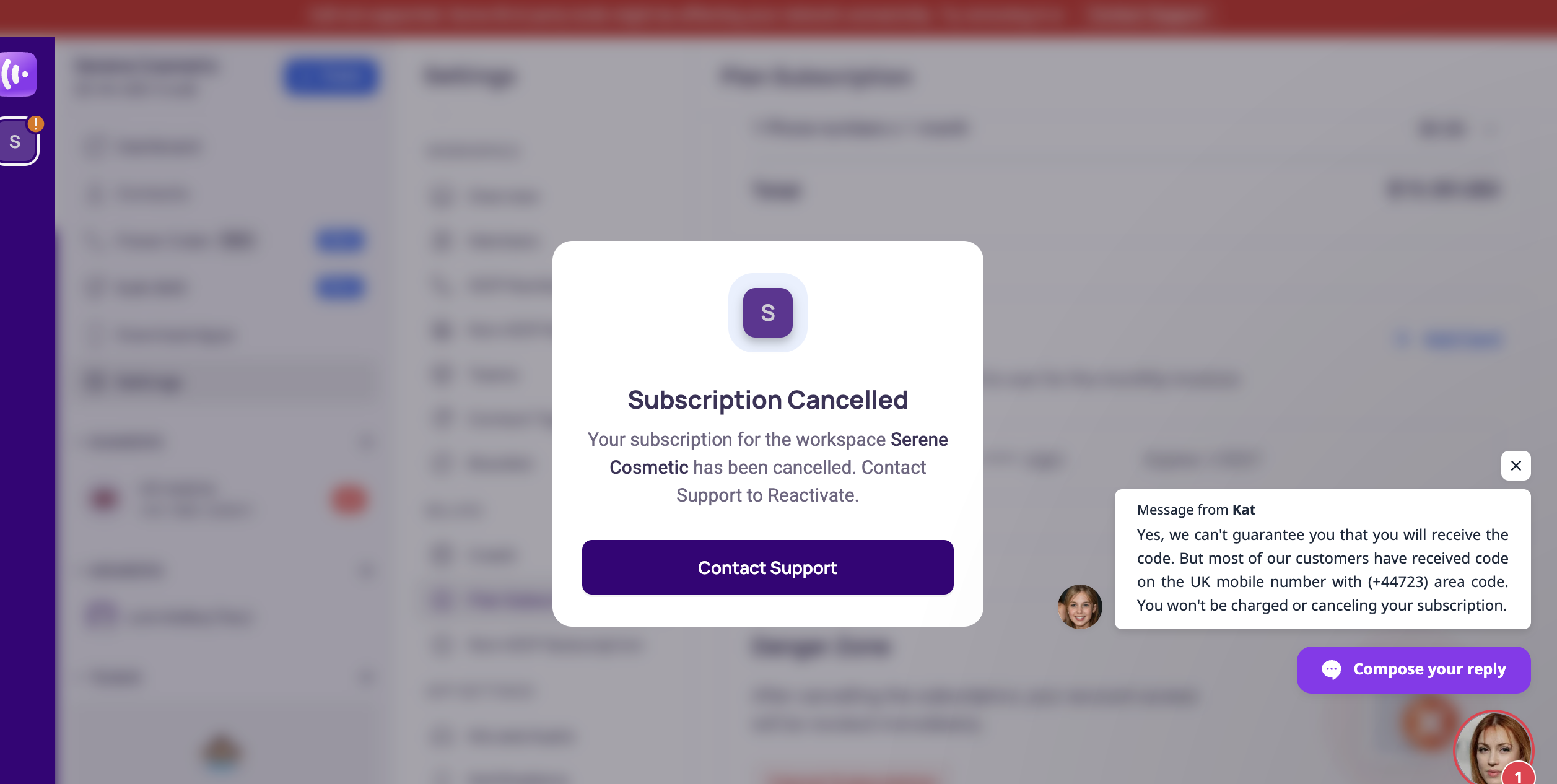Viewport: 1557px width, 784px height.
Task: Click the blurred red circular badge in sidebar
Action: point(349,499)
